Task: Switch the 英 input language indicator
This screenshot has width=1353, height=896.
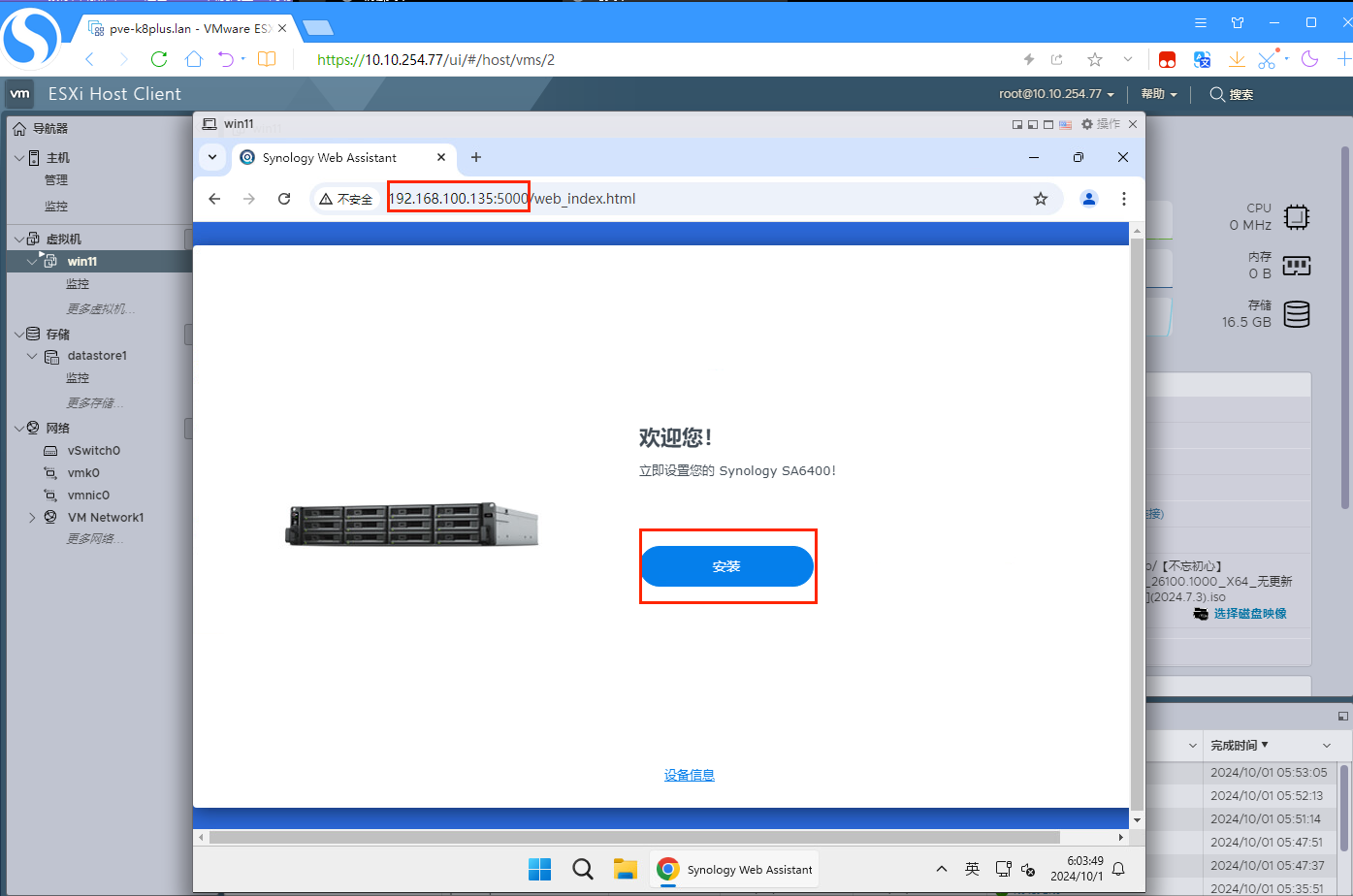Action: pyautogui.click(x=972, y=869)
